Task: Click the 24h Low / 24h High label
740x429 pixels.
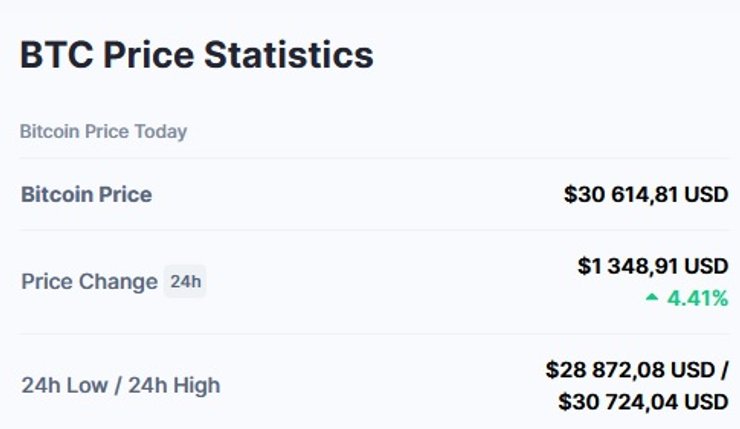Action: [x=120, y=385]
